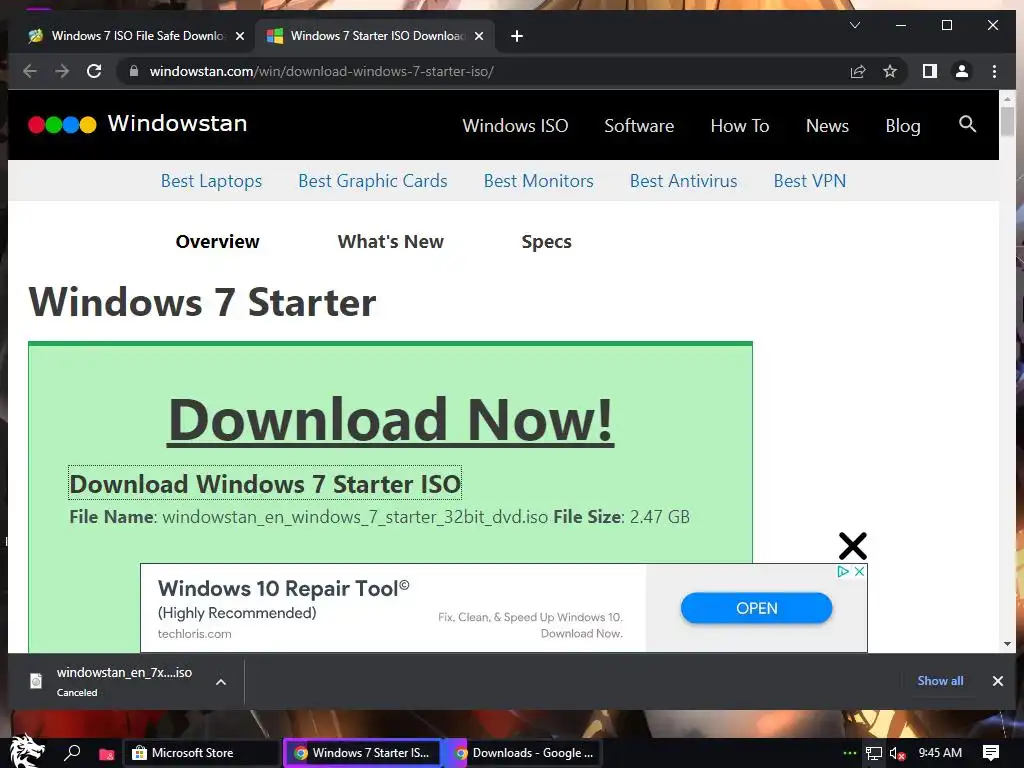Open the Chrome profile menu

[x=961, y=71]
